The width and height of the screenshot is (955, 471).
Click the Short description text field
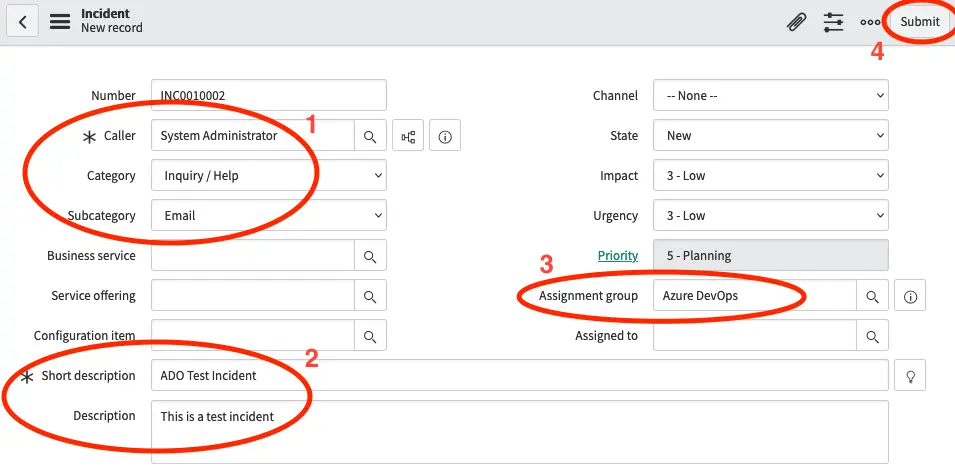coord(520,376)
